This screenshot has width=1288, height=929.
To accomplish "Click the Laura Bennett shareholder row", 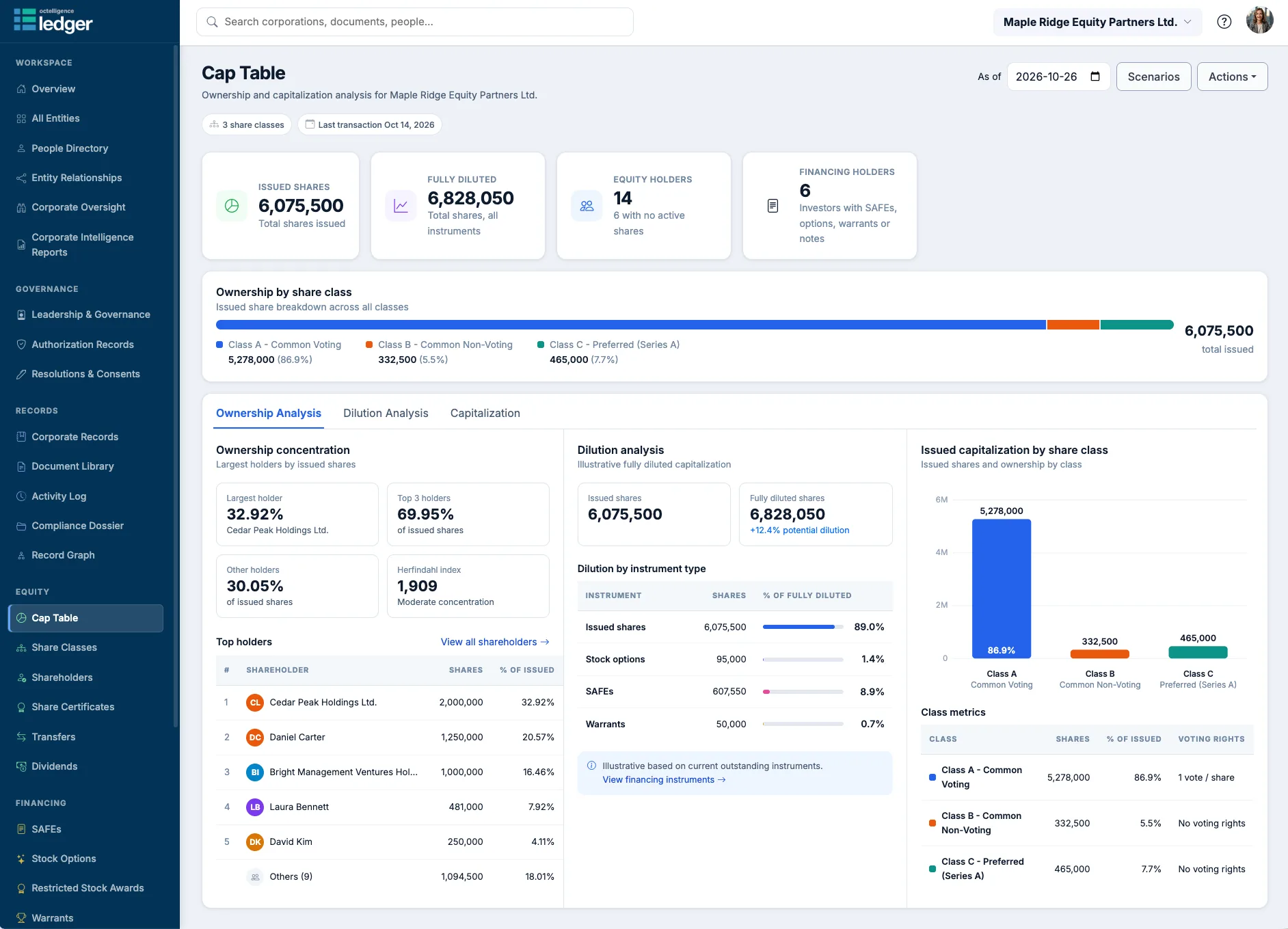I will (390, 807).
